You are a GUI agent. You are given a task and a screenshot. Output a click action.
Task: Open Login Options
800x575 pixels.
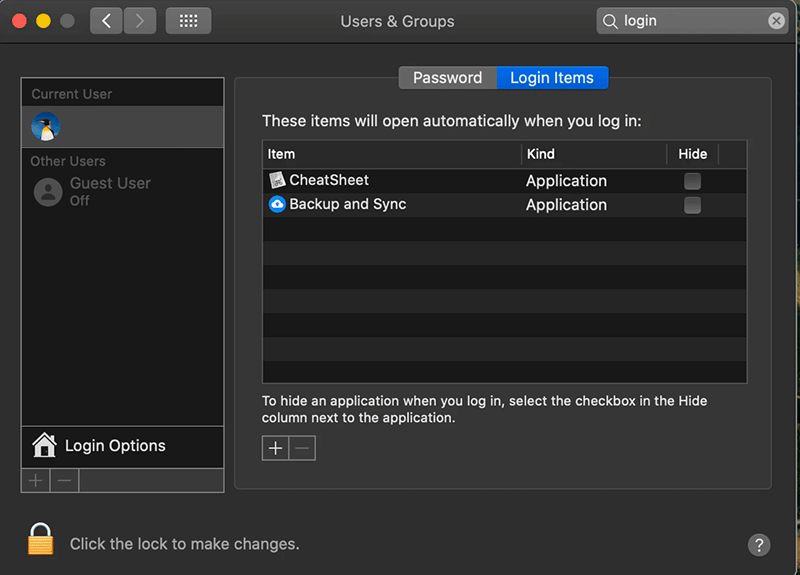(x=122, y=446)
